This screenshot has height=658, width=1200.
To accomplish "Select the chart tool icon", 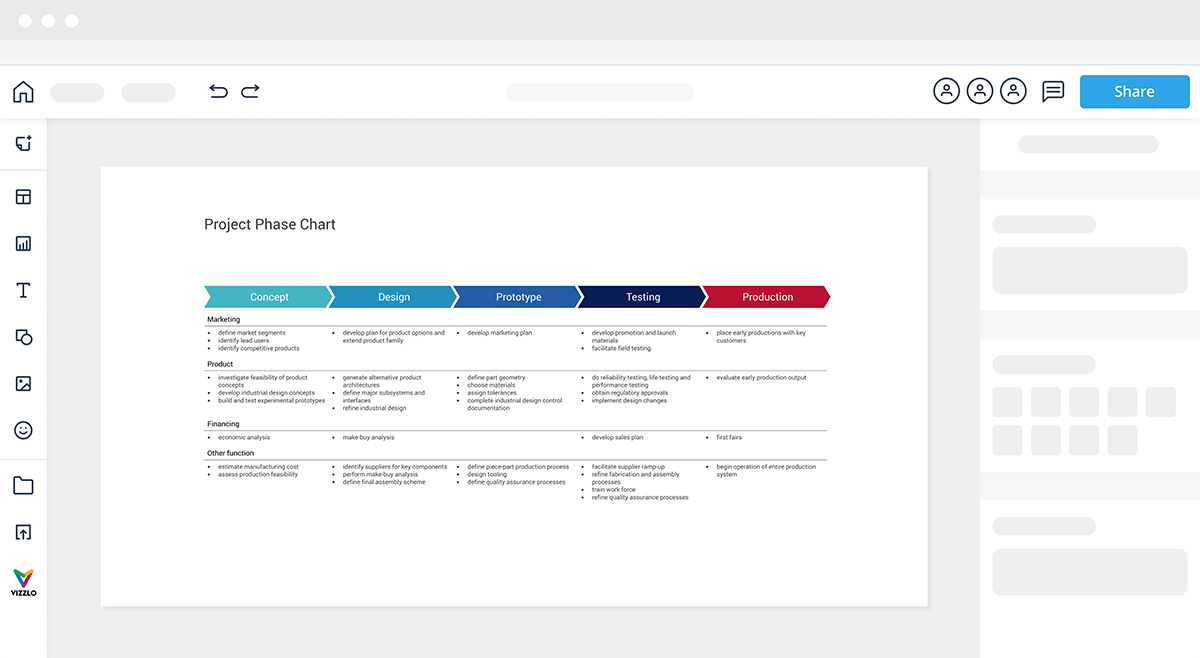I will [23, 244].
